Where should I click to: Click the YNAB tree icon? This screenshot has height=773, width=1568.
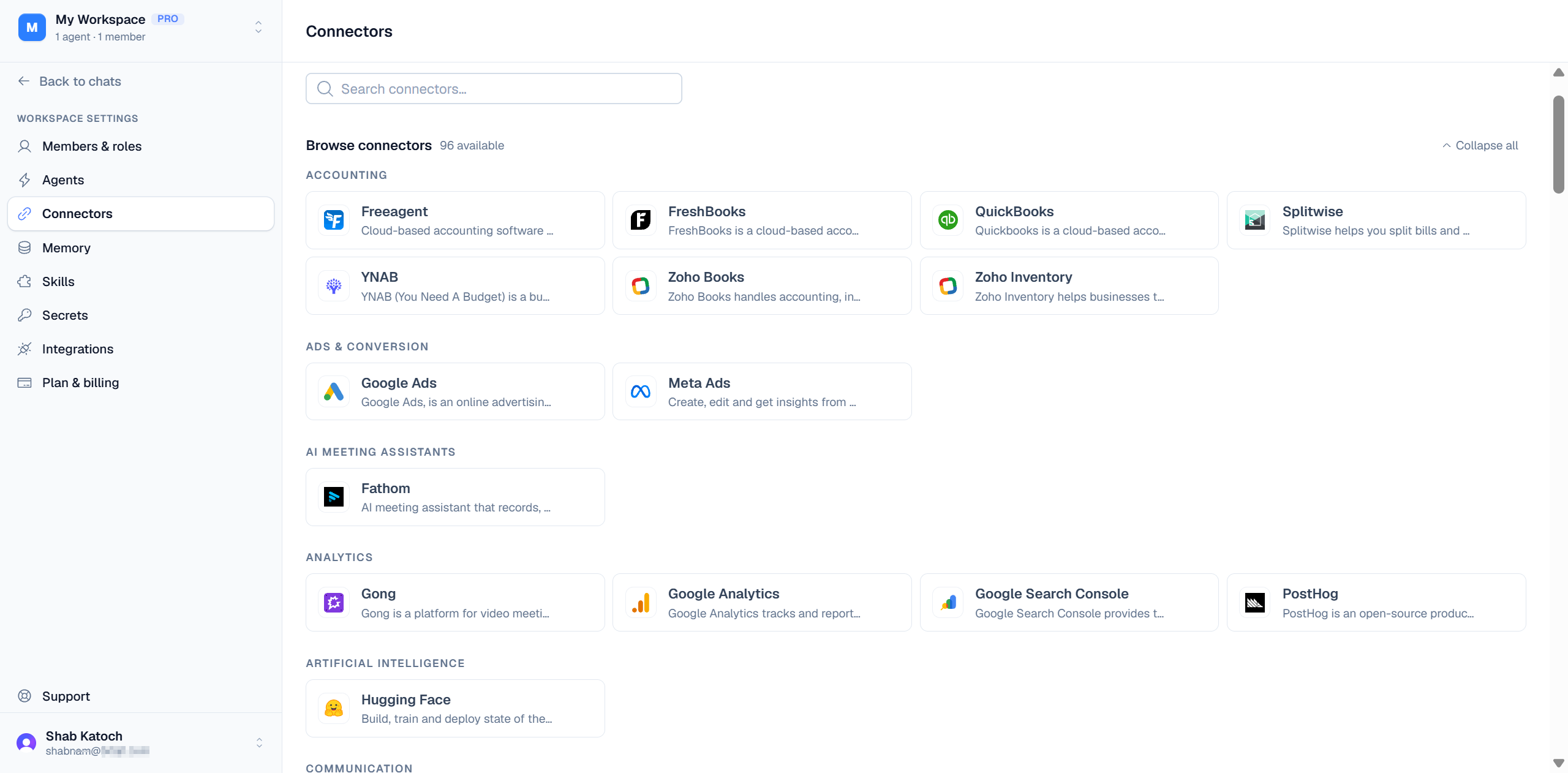tap(334, 286)
